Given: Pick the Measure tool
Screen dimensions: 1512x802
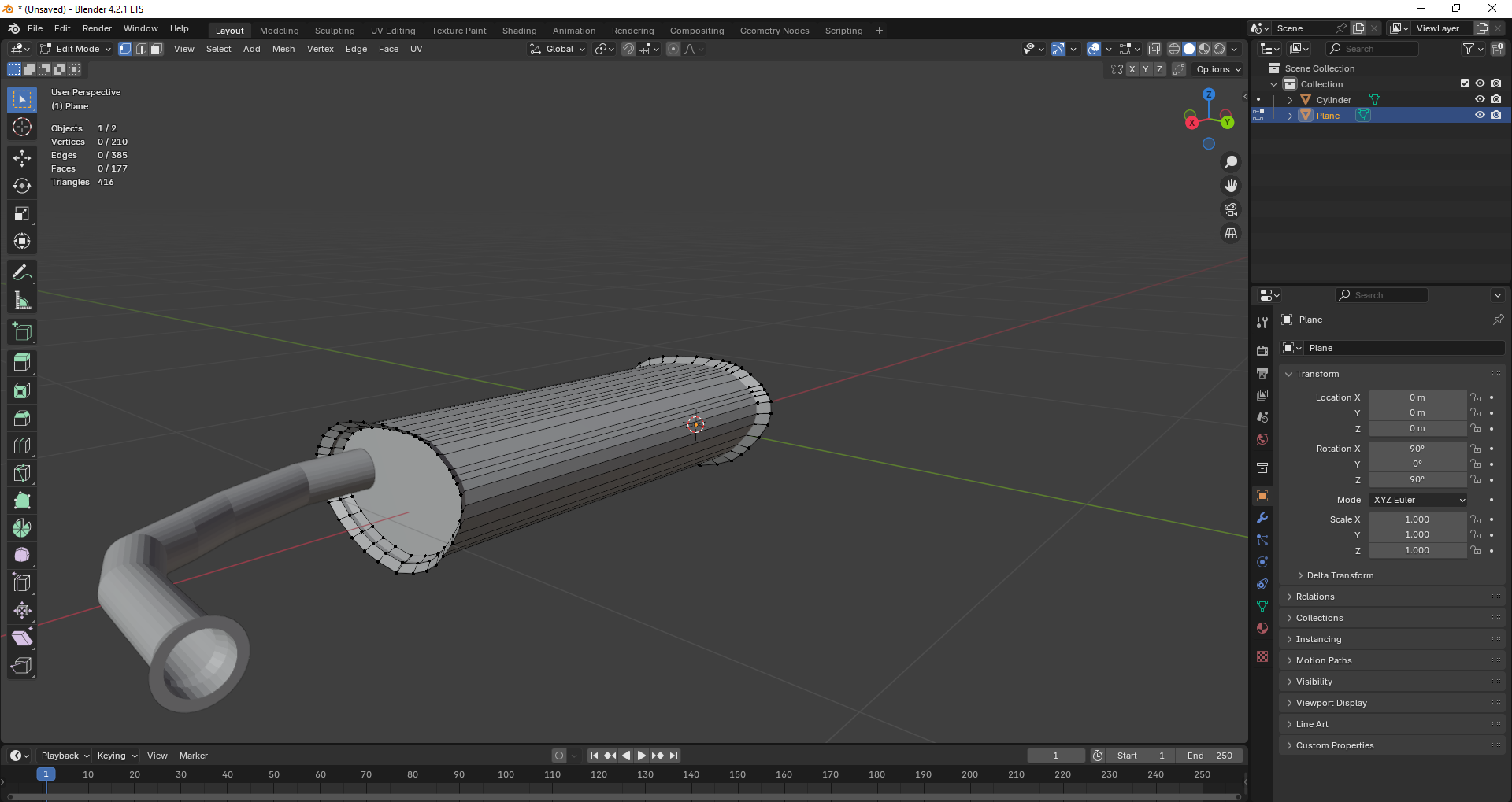Looking at the screenshot, I should pos(22,301).
